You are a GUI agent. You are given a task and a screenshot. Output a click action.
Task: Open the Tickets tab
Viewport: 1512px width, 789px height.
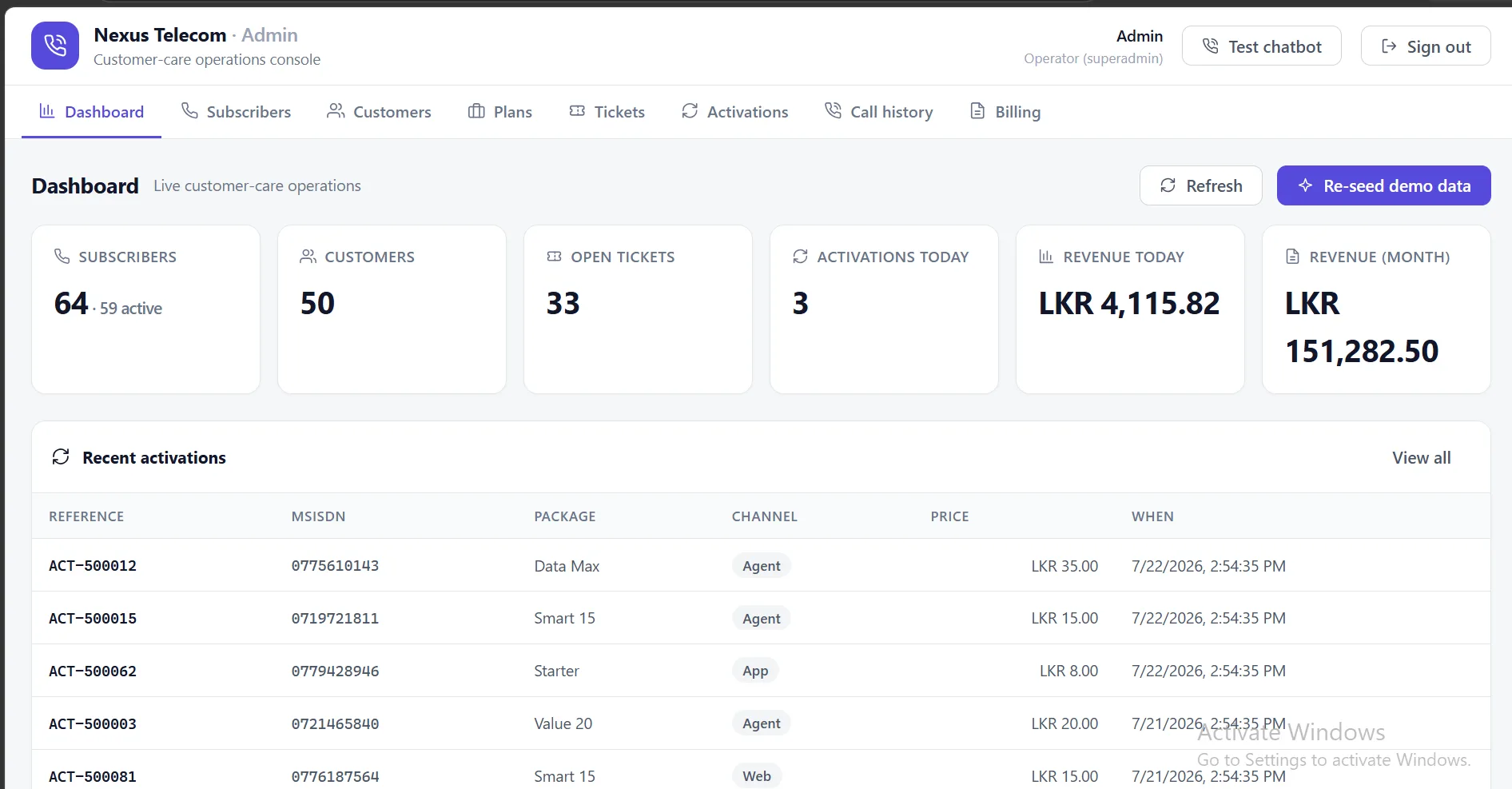coord(607,112)
